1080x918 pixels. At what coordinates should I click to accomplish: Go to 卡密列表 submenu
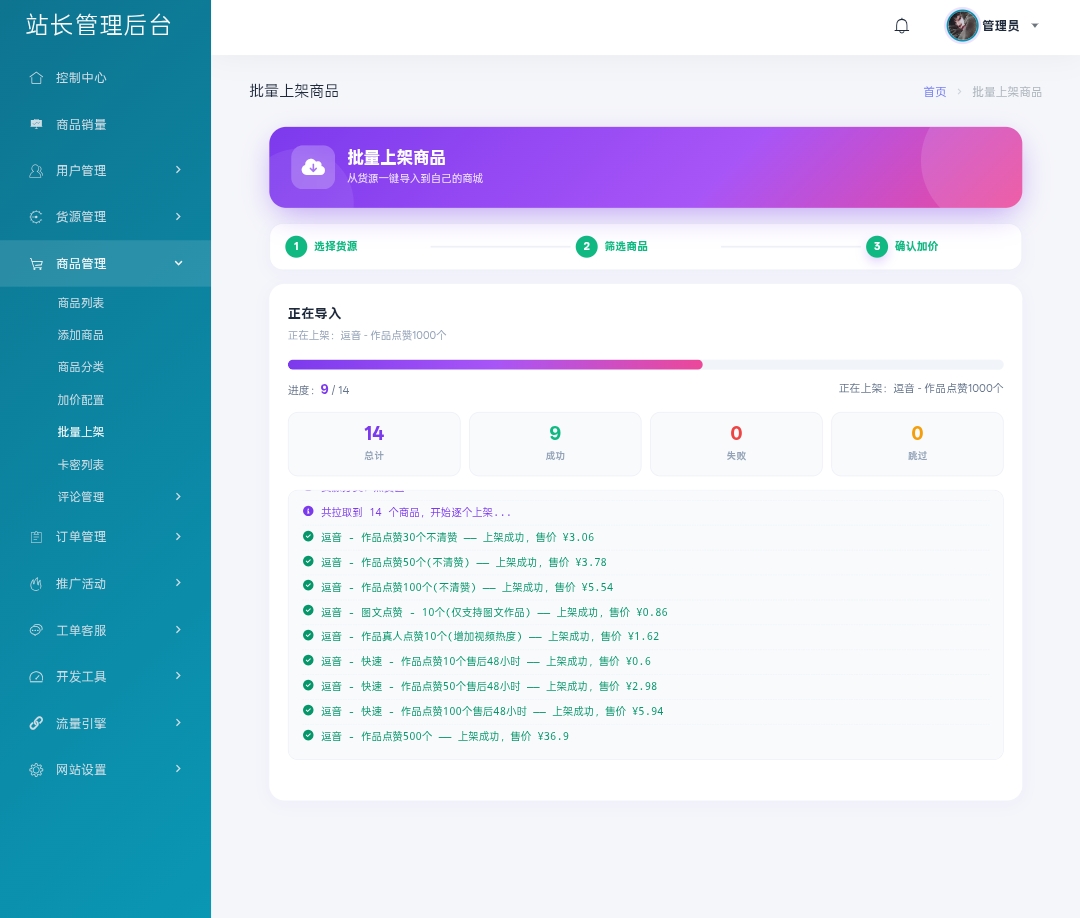[x=81, y=465]
